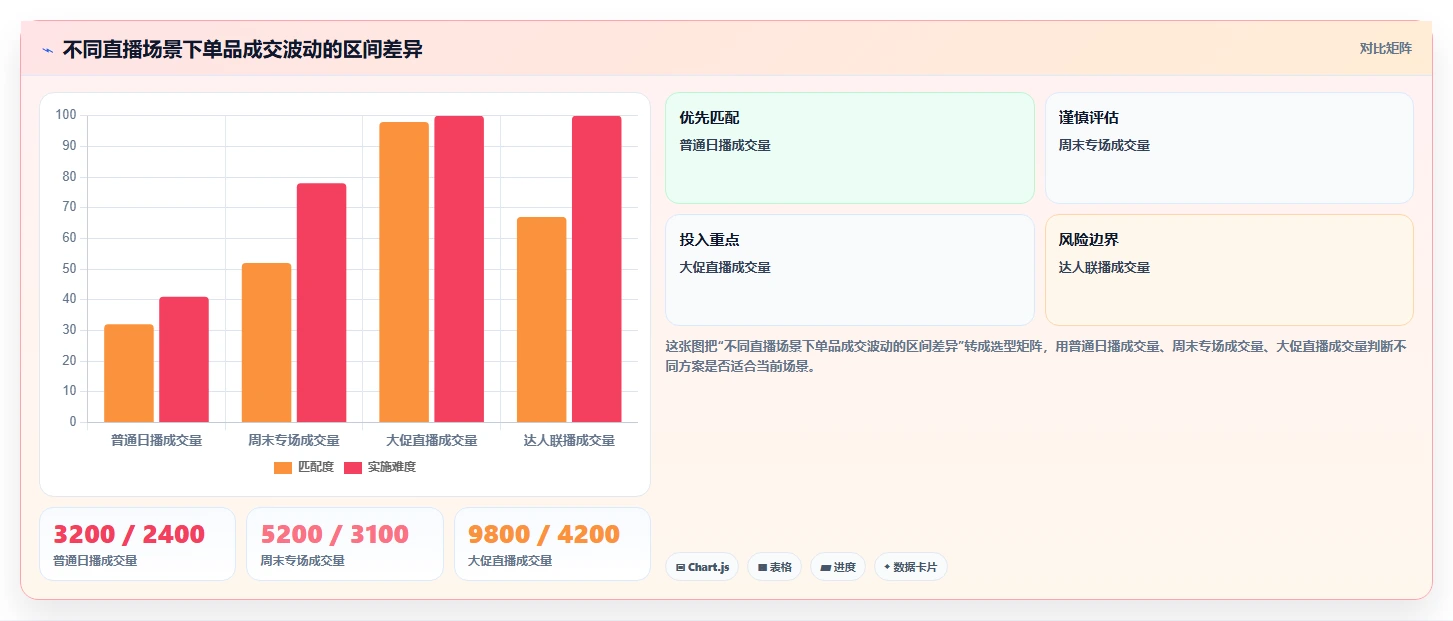
Task: Click the panel title 不同直播场景下单品成交波动的区间差异
Action: click(x=242, y=50)
